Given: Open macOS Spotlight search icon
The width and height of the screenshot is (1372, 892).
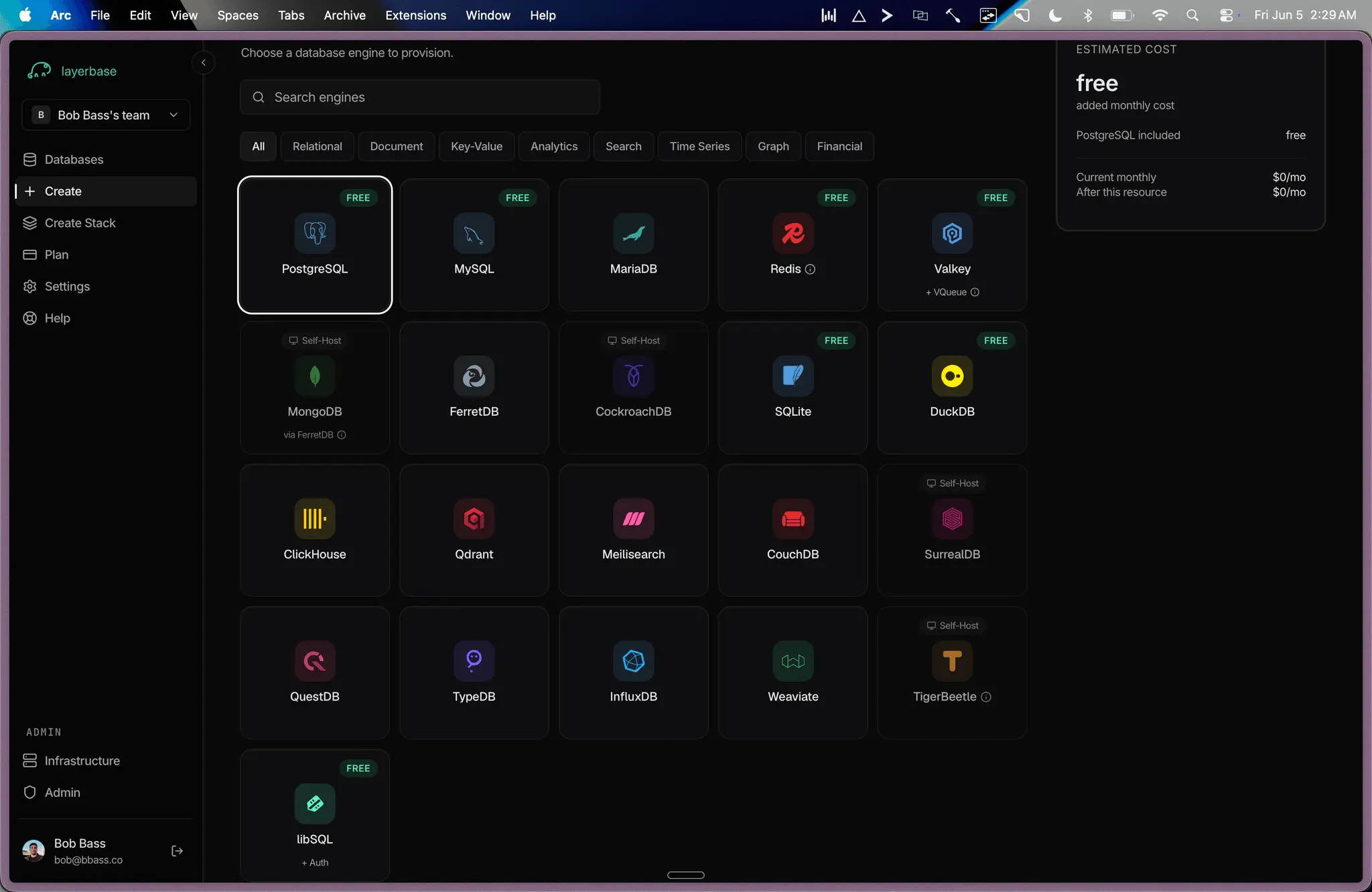Looking at the screenshot, I should click(1192, 15).
